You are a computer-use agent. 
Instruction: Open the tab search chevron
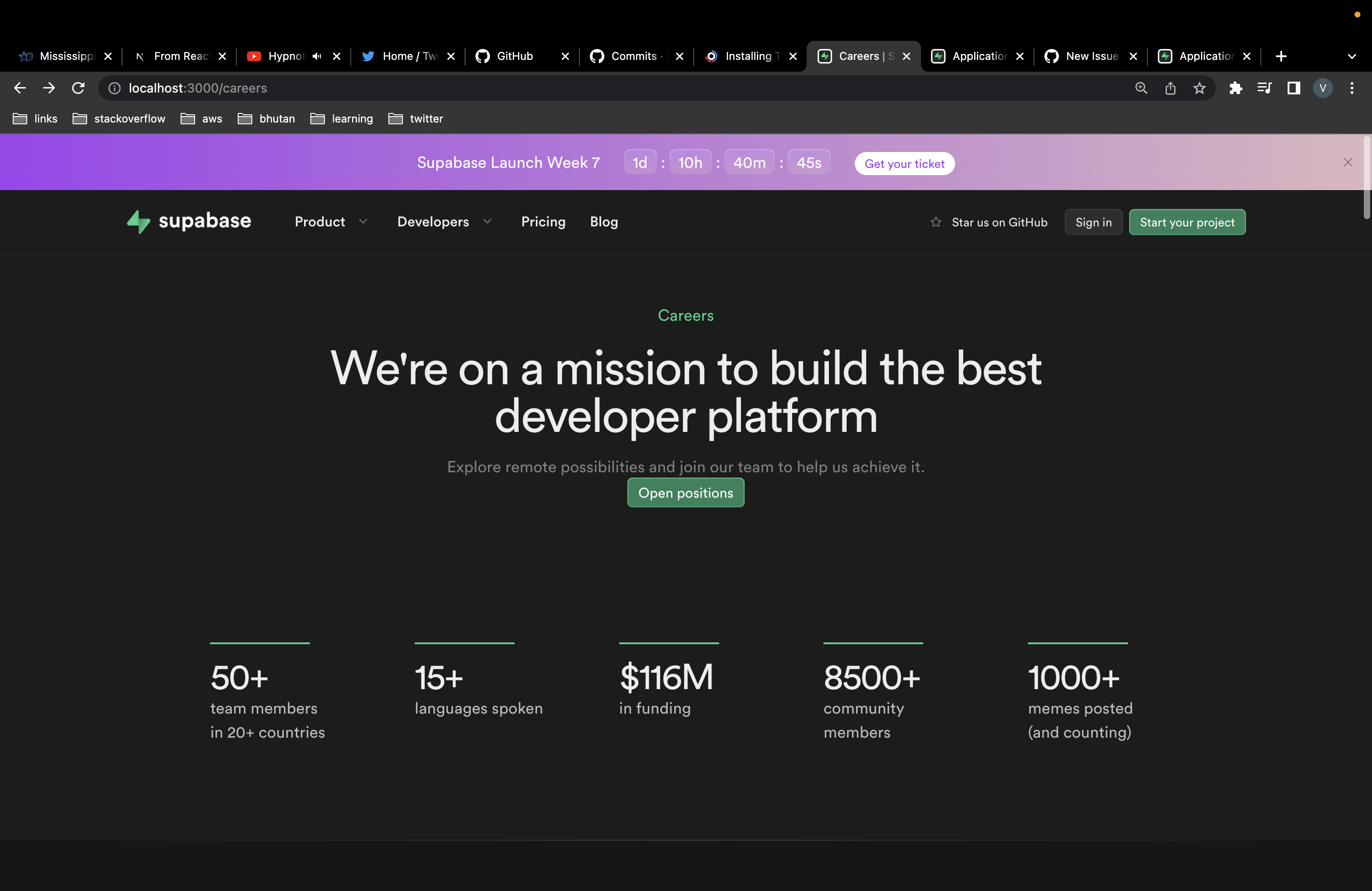click(1352, 56)
